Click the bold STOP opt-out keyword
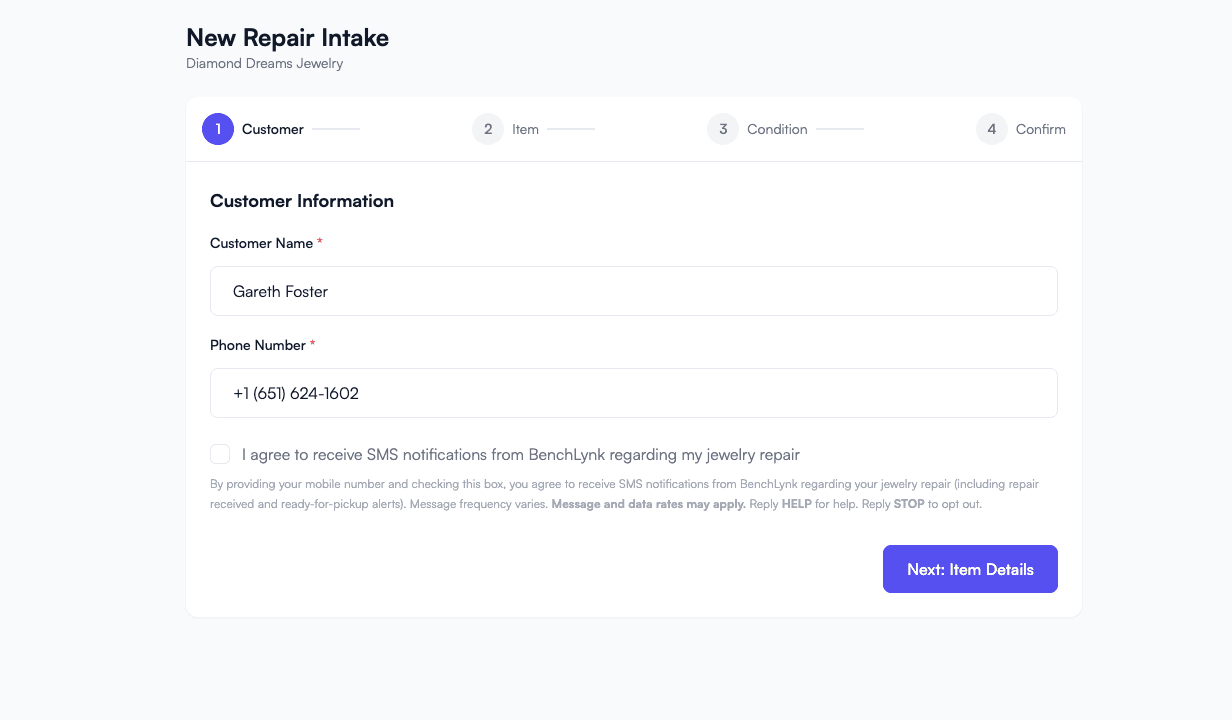1232x720 pixels. pyautogui.click(x=909, y=503)
